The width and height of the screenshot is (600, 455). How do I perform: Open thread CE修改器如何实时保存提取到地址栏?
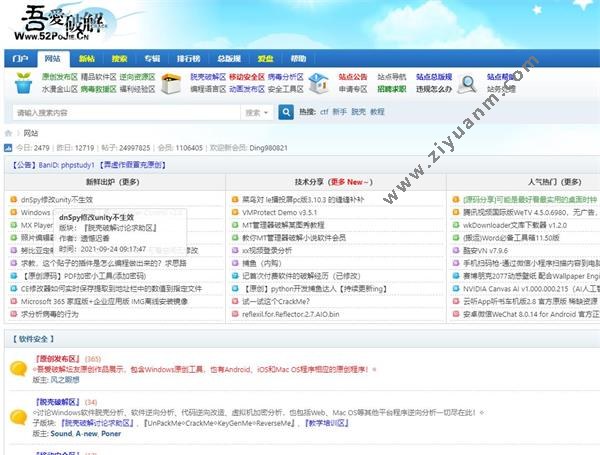coord(111,289)
